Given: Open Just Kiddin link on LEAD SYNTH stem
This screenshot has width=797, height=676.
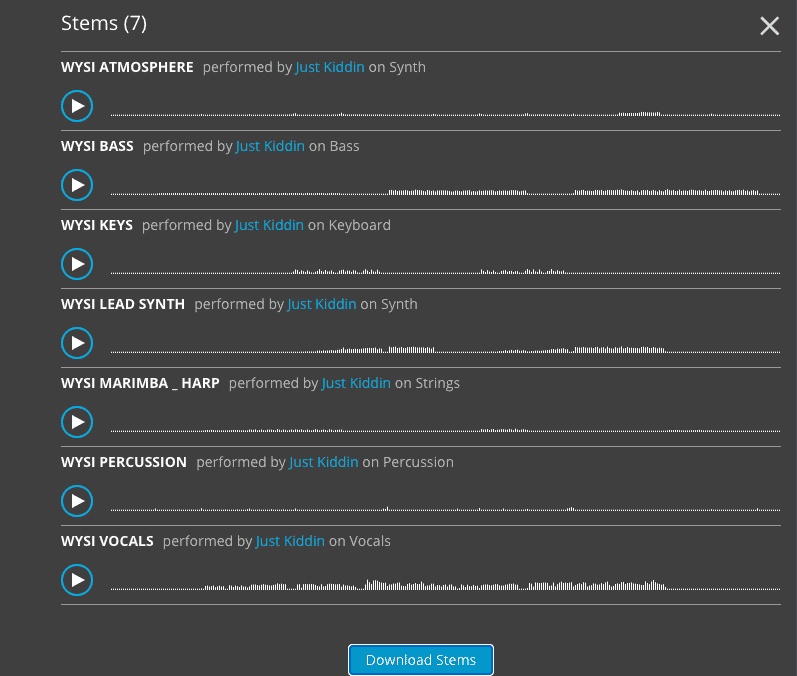Looking at the screenshot, I should [322, 304].
